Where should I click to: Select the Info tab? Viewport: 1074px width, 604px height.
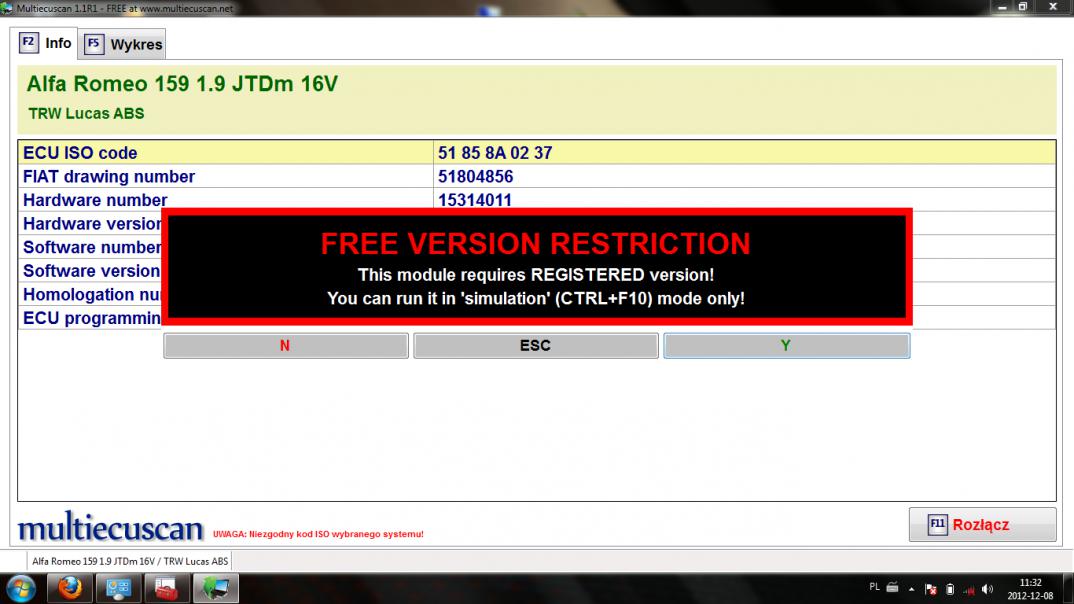(x=45, y=43)
